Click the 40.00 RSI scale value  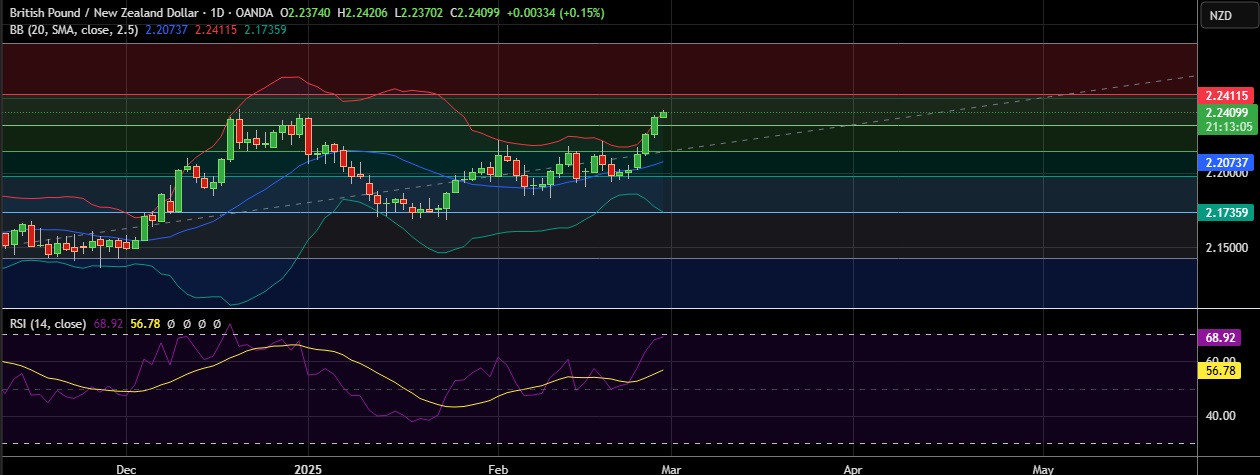tap(1220, 416)
